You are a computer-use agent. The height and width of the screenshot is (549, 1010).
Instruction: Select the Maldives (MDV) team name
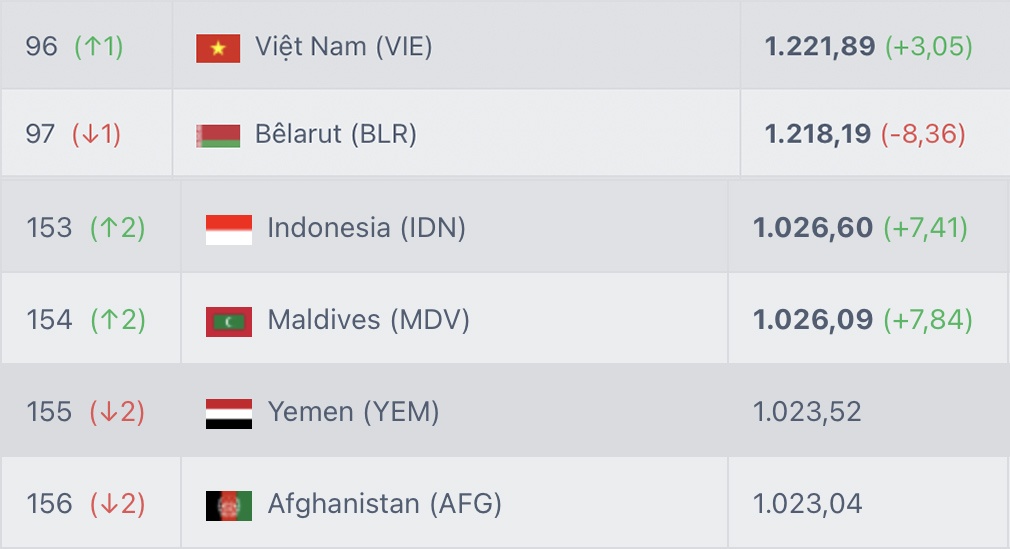[x=368, y=320]
